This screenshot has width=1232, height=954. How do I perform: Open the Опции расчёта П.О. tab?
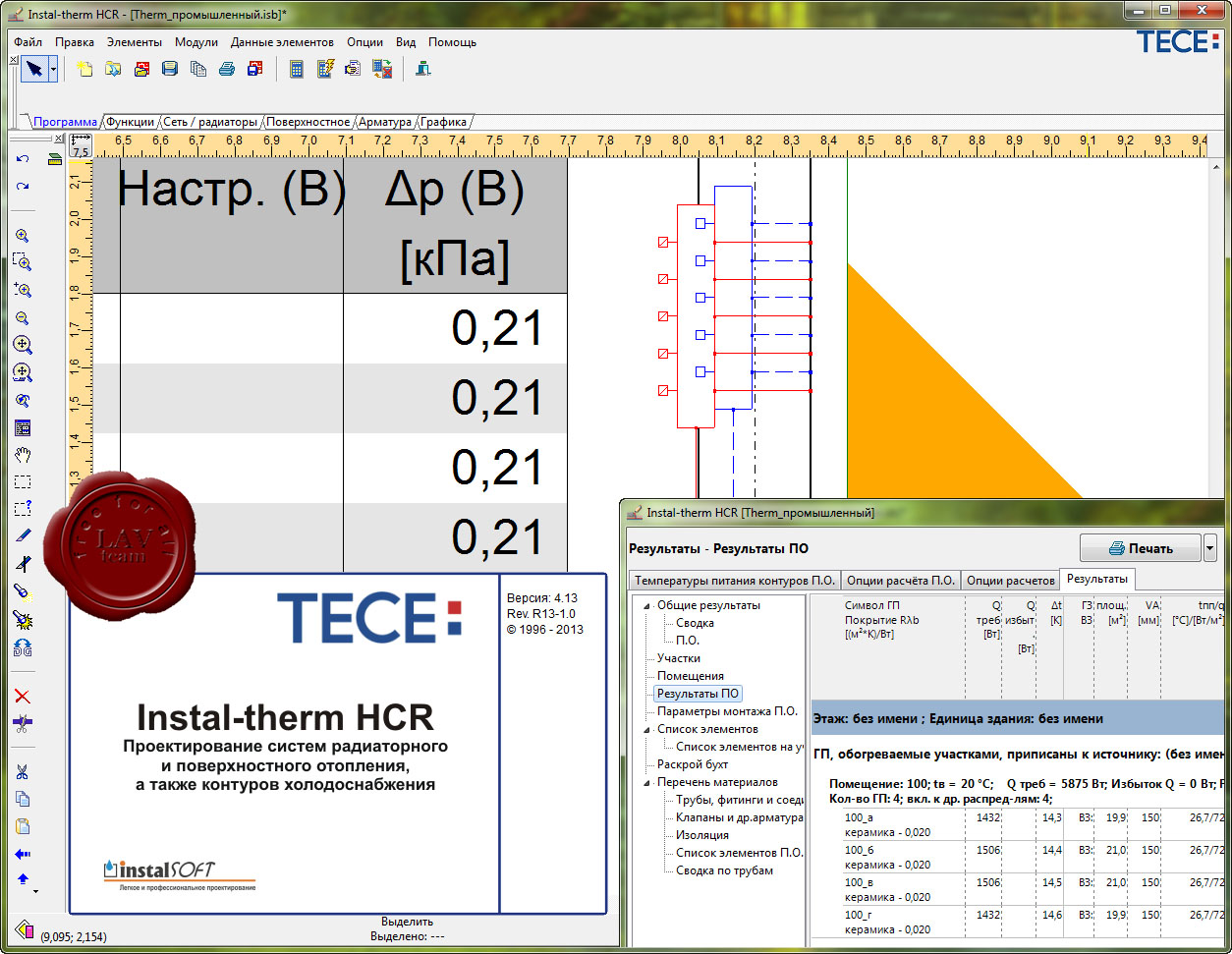[901, 581]
